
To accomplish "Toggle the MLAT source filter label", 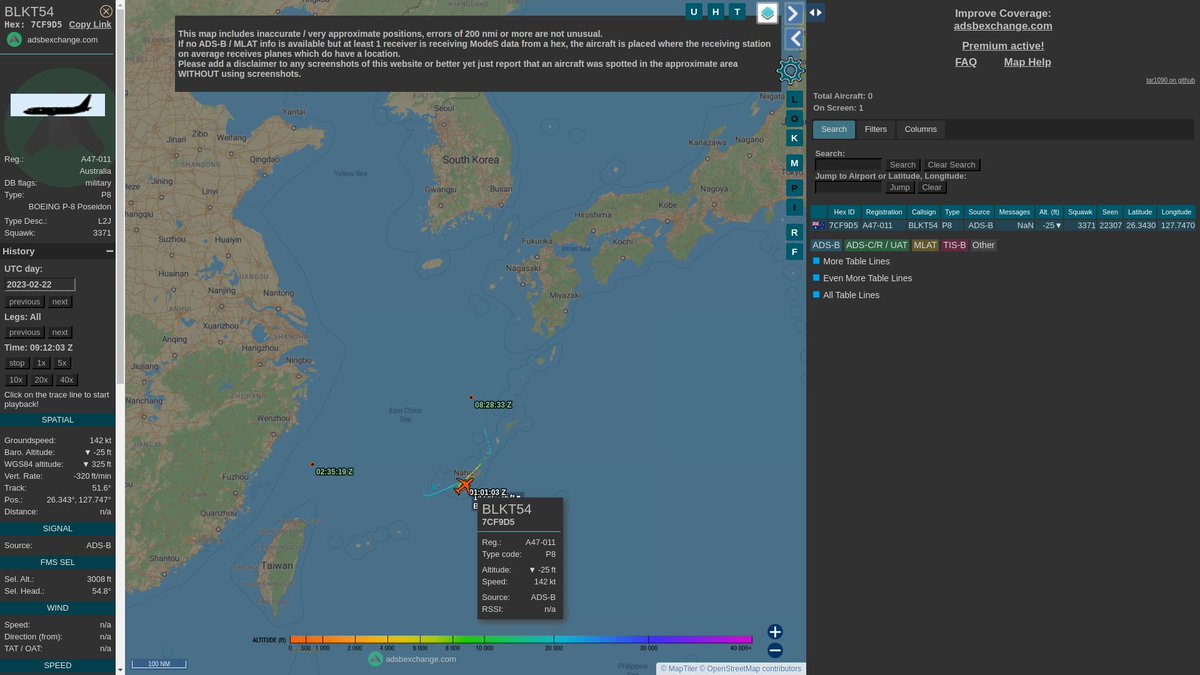I will pos(925,245).
